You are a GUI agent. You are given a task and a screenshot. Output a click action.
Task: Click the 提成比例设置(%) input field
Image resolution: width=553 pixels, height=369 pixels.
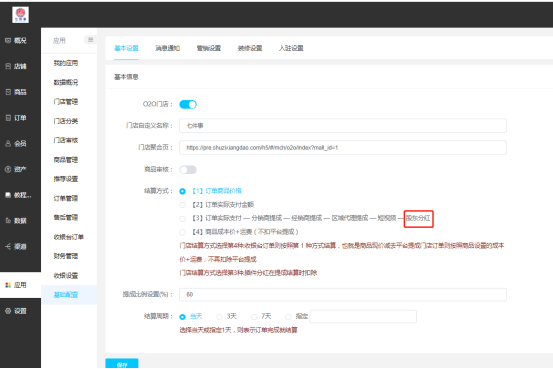click(x=343, y=295)
